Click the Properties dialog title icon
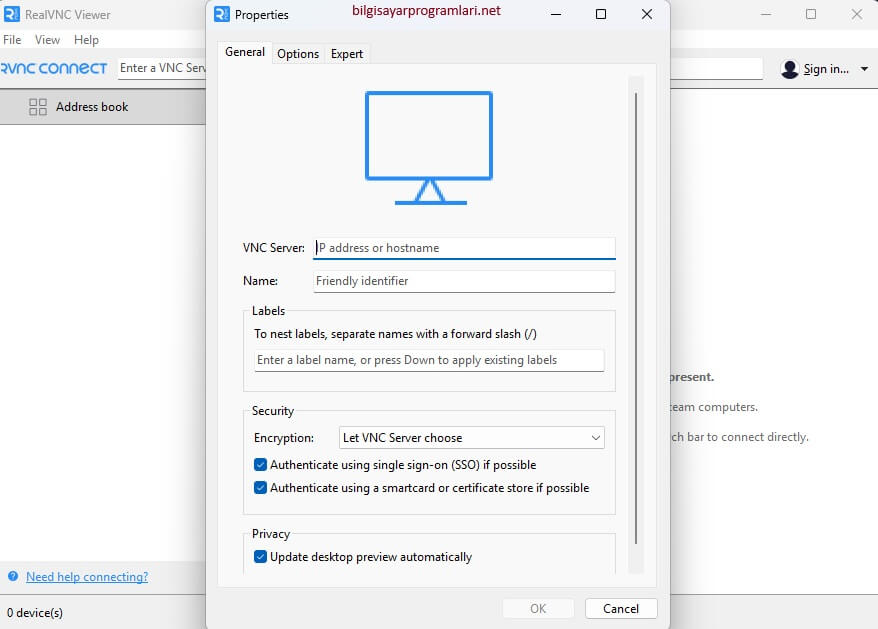The width and height of the screenshot is (878, 629). [x=222, y=14]
